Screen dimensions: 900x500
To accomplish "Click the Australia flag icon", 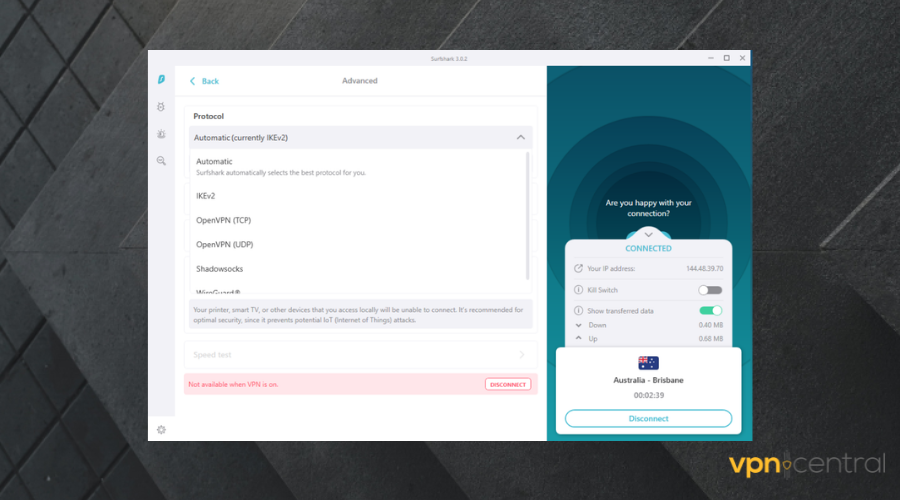I will (648, 363).
